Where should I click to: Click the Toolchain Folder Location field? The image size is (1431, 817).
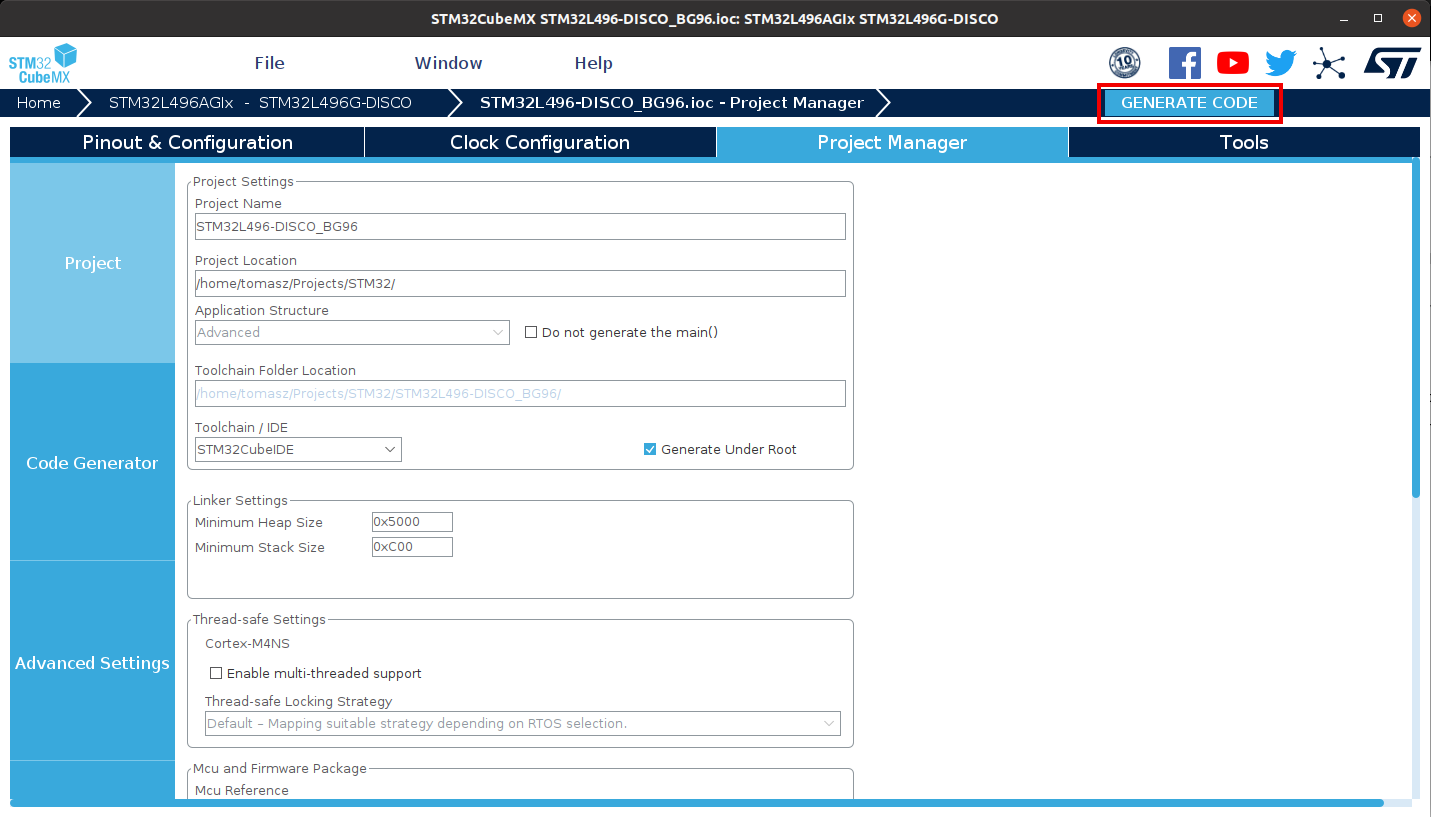click(520, 393)
